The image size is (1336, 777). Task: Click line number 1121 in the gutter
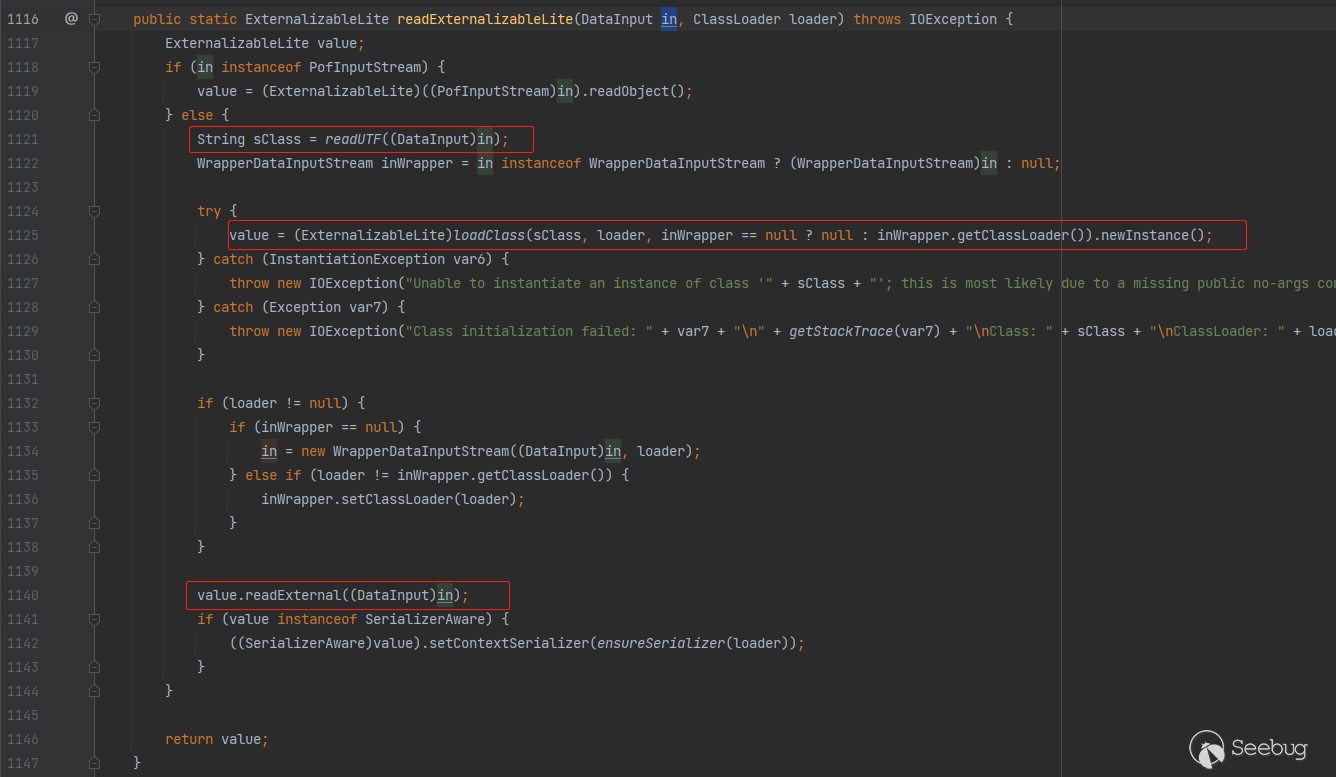[x=22, y=139]
